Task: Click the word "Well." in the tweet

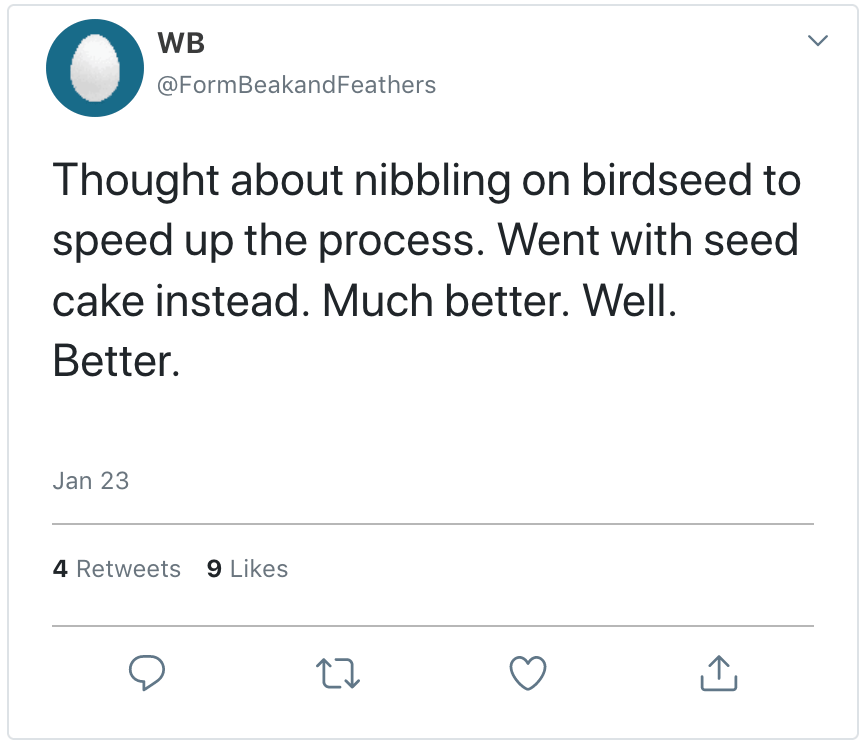Action: [x=630, y=301]
